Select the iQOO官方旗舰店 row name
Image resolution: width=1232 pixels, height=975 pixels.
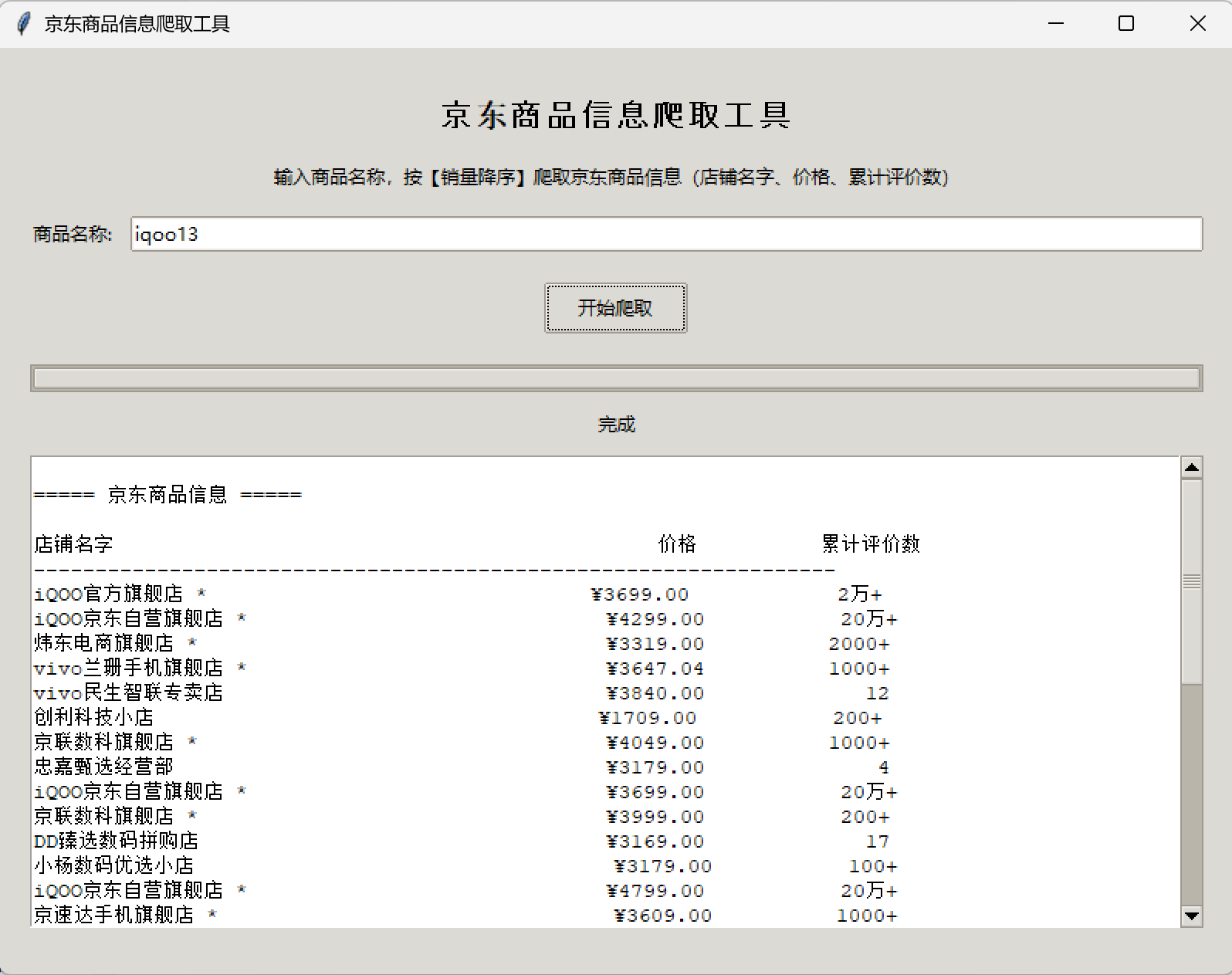(x=108, y=594)
